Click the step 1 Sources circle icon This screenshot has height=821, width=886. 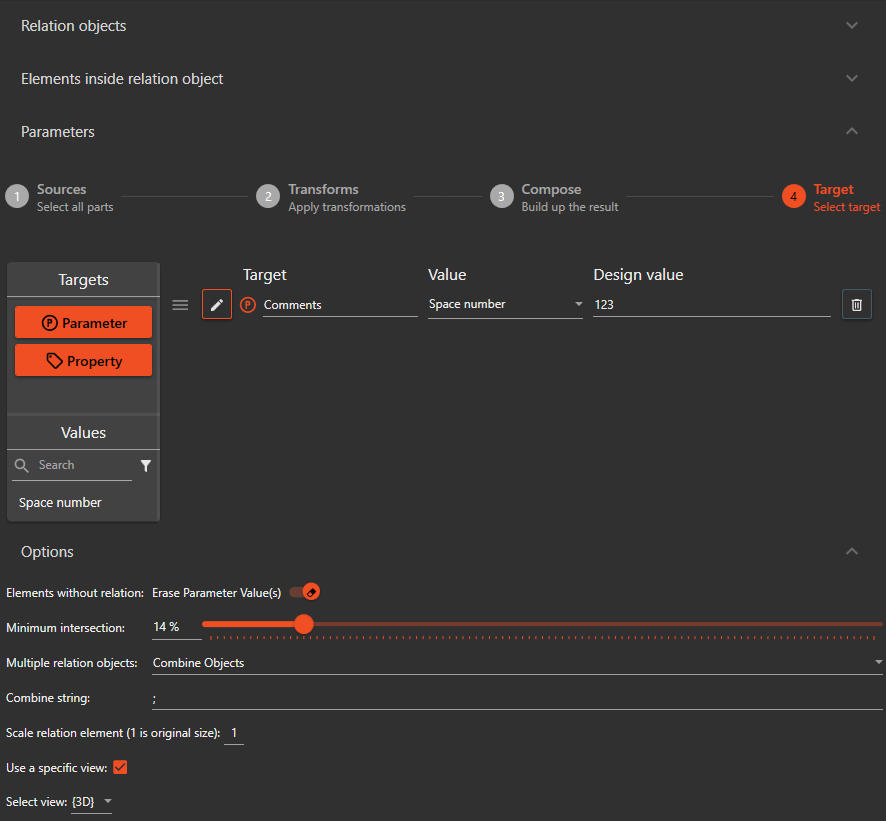coord(16,197)
